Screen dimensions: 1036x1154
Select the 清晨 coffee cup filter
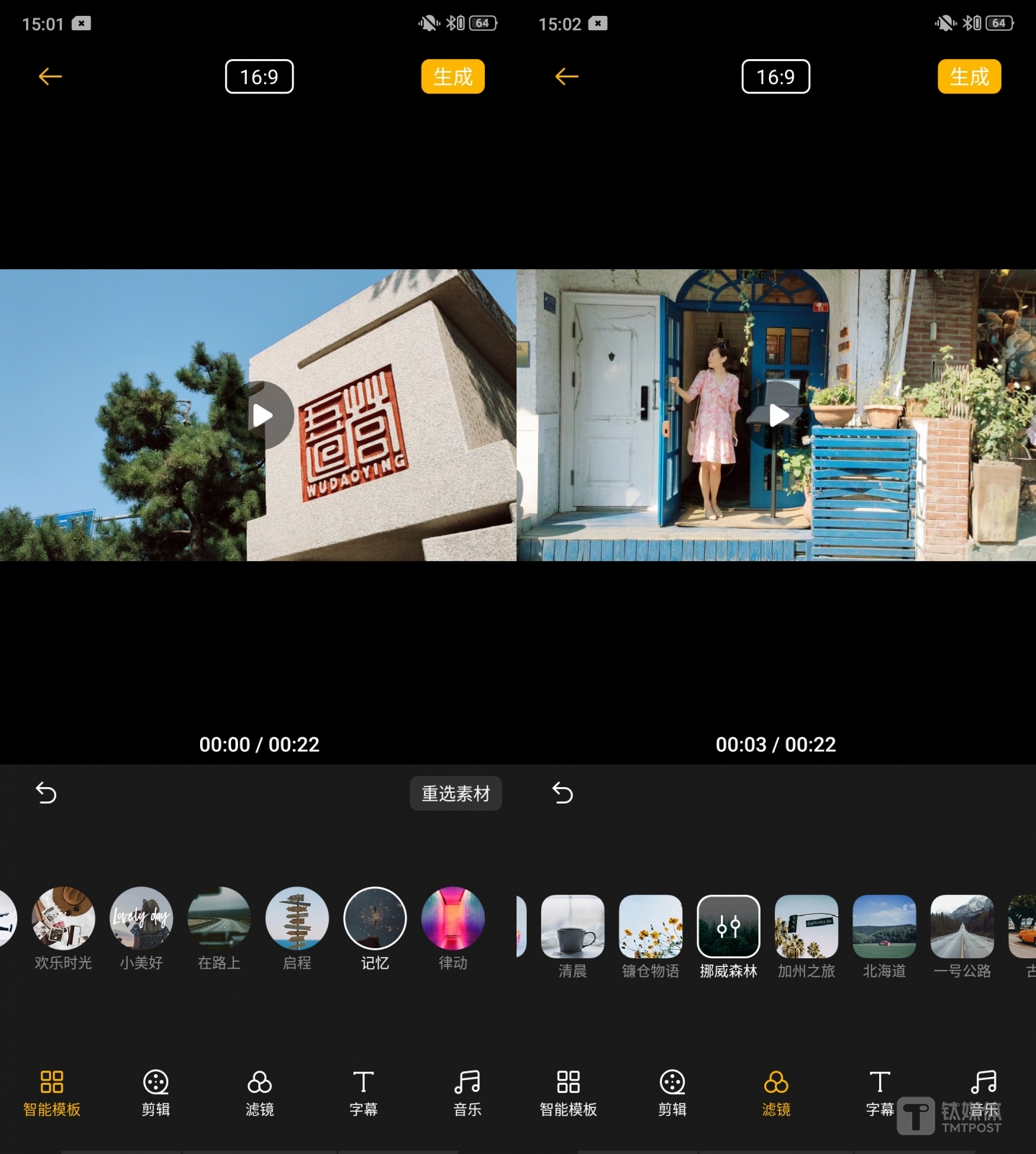click(573, 927)
